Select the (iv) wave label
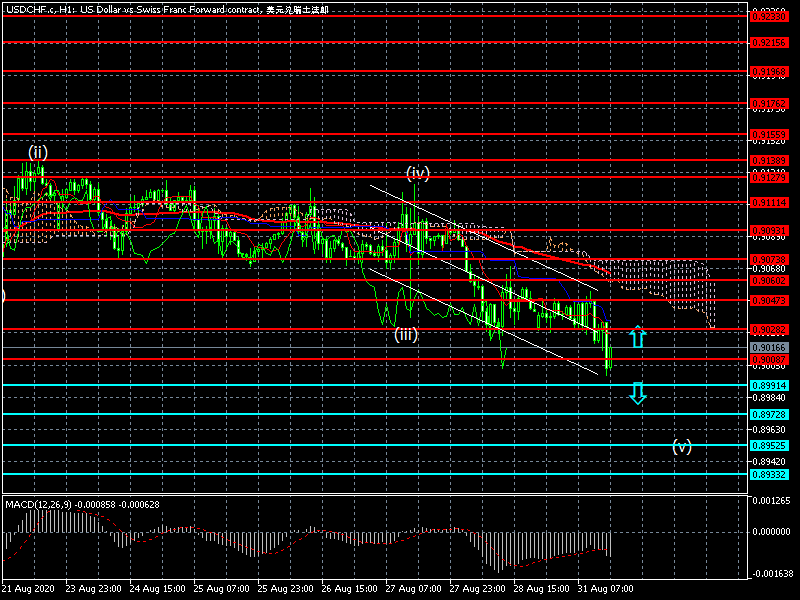 [417, 173]
